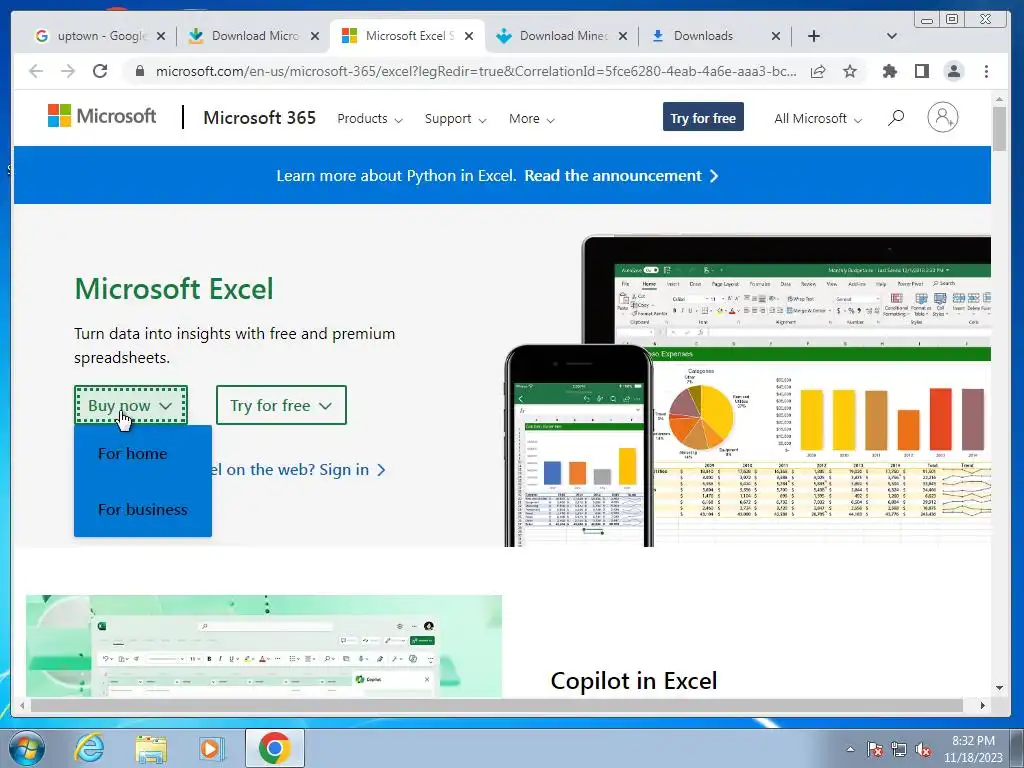1024x768 pixels.
Task: Click the Action Center flag tray icon
Action: point(875,750)
